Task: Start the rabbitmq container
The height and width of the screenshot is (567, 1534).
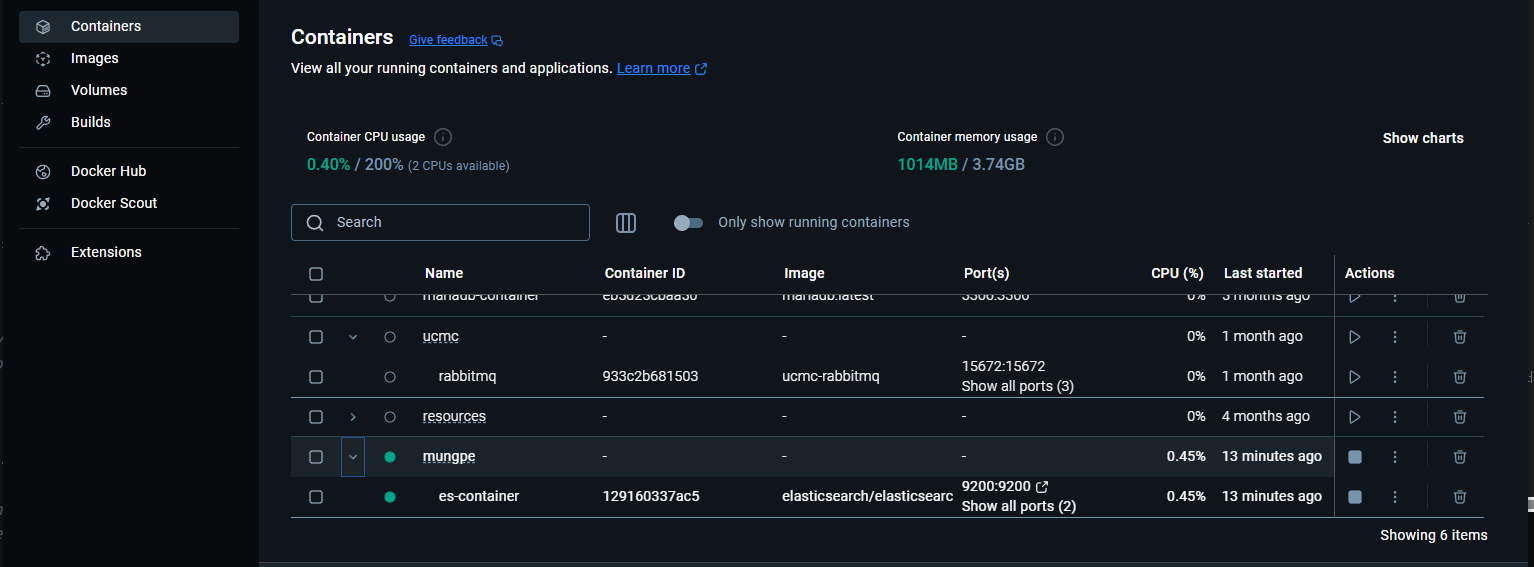Action: click(x=1355, y=377)
